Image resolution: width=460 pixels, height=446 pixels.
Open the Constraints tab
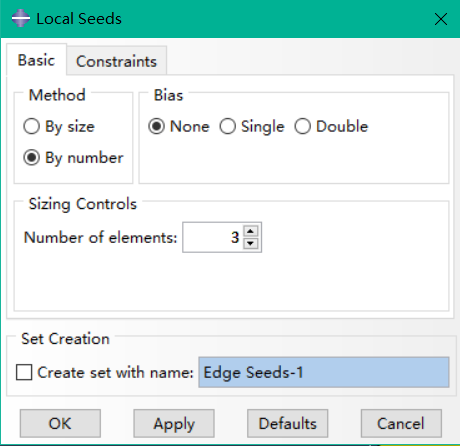click(116, 61)
